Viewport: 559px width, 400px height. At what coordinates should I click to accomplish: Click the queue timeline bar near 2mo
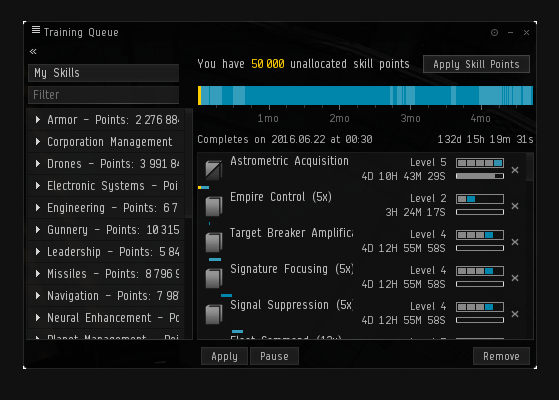point(339,95)
